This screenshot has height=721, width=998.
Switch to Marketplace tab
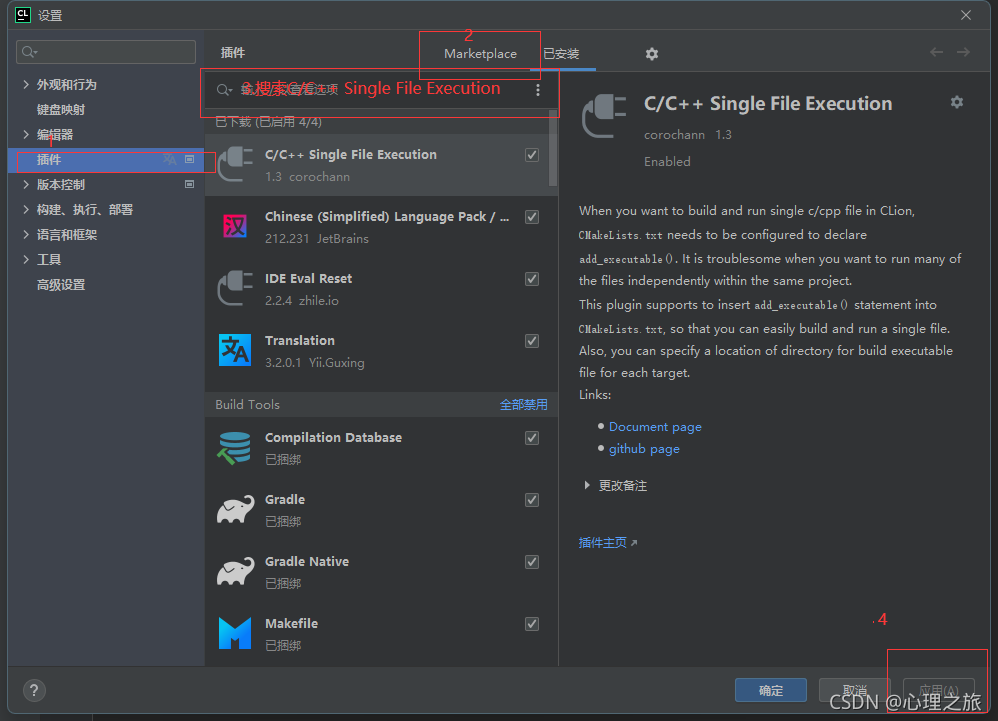point(480,53)
